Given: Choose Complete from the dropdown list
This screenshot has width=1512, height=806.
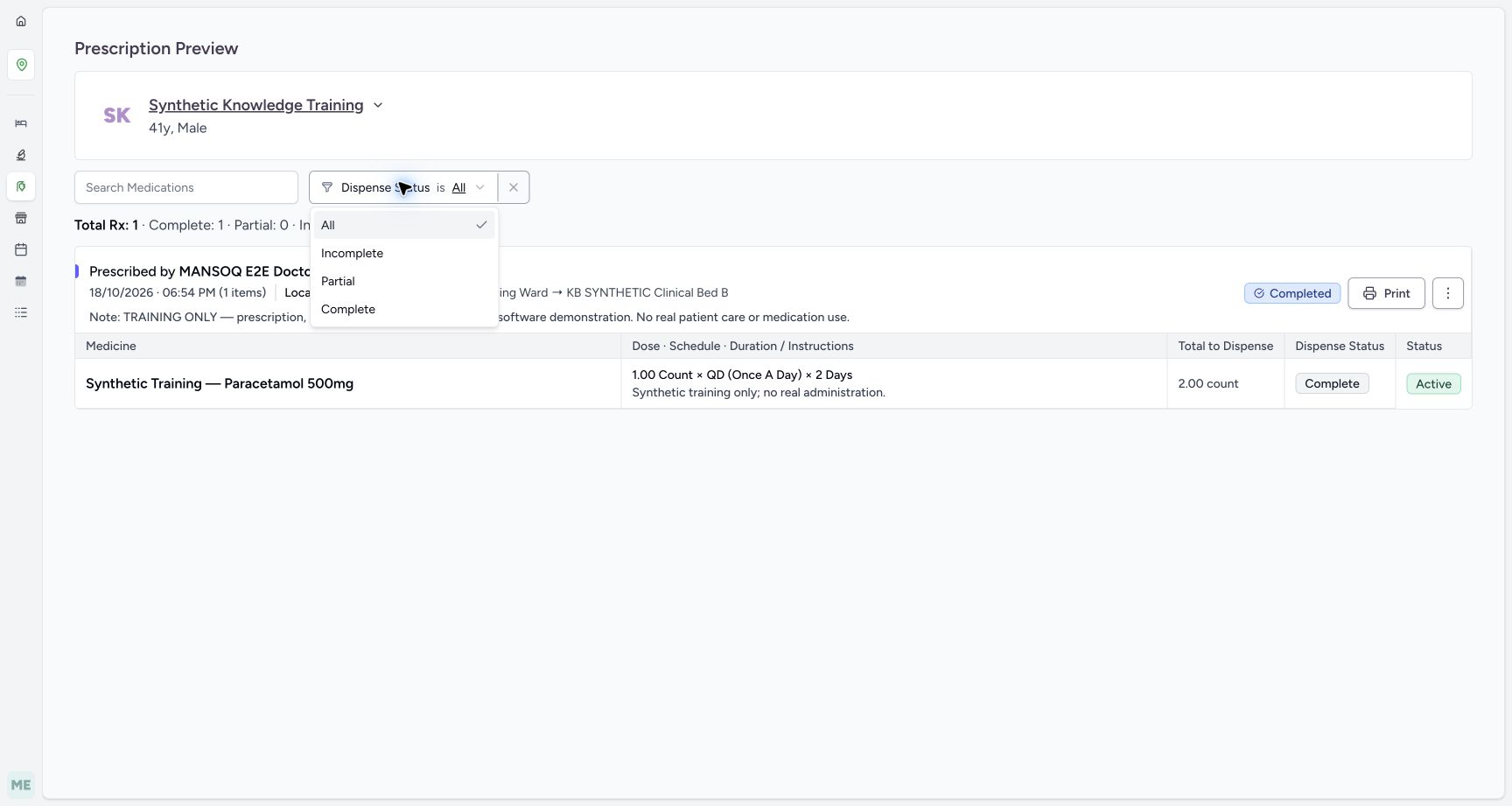Looking at the screenshot, I should click(404, 309).
